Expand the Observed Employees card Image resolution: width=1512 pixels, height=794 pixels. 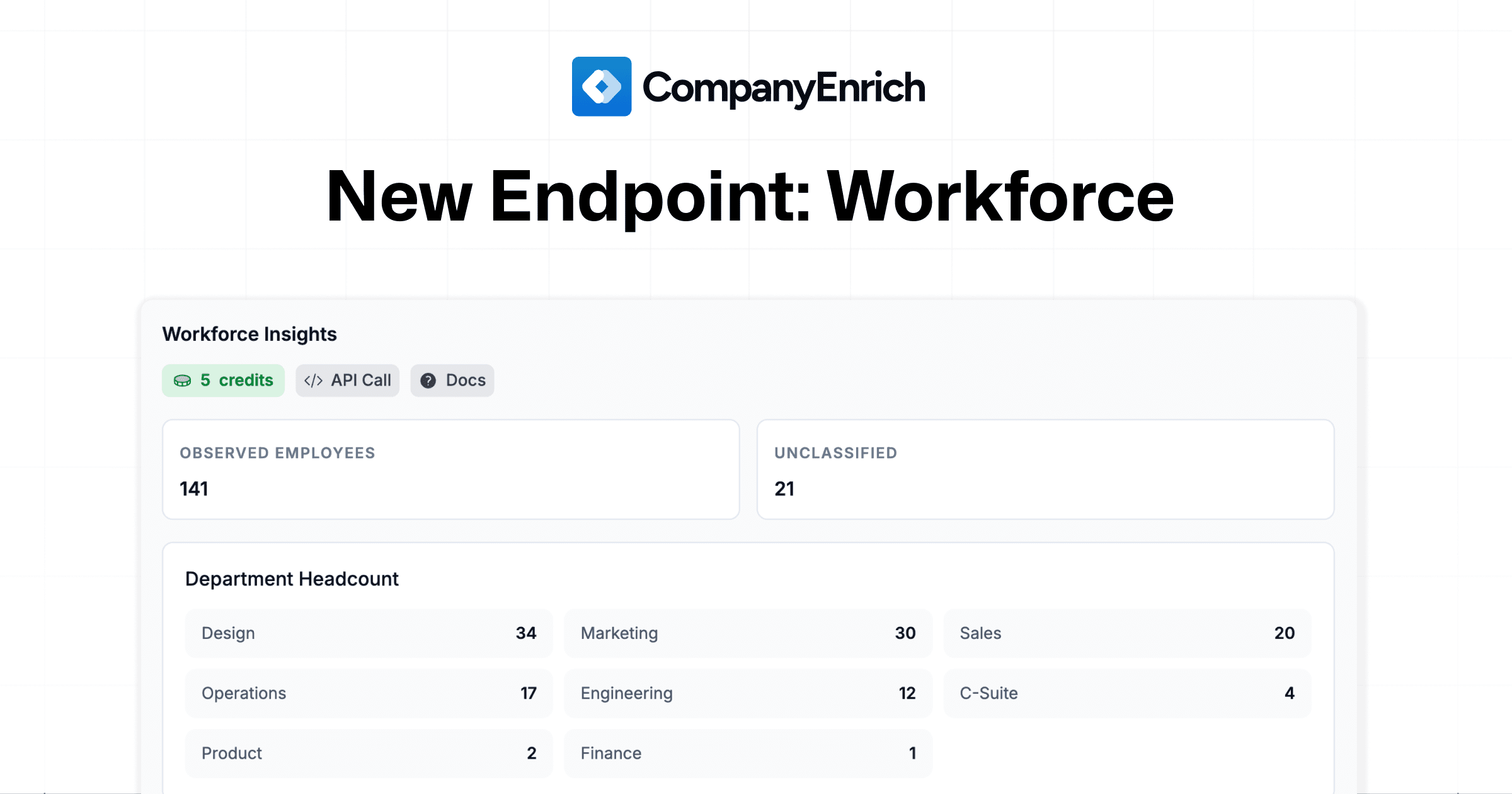tap(450, 470)
